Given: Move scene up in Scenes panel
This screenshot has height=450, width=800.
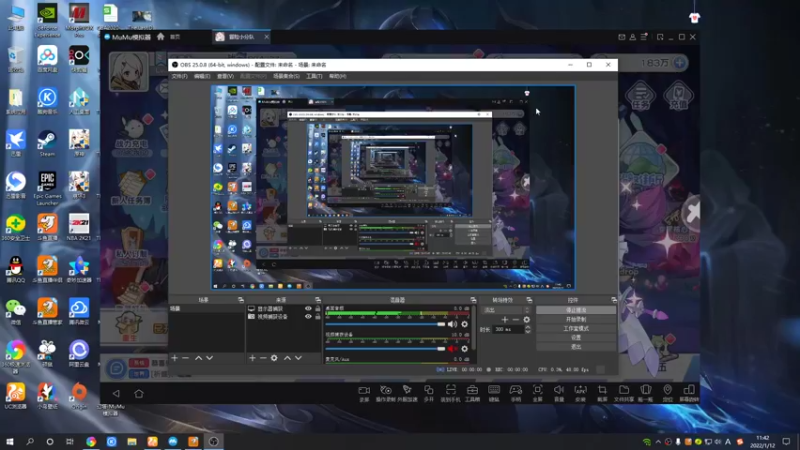Looking at the screenshot, I should tap(198, 358).
